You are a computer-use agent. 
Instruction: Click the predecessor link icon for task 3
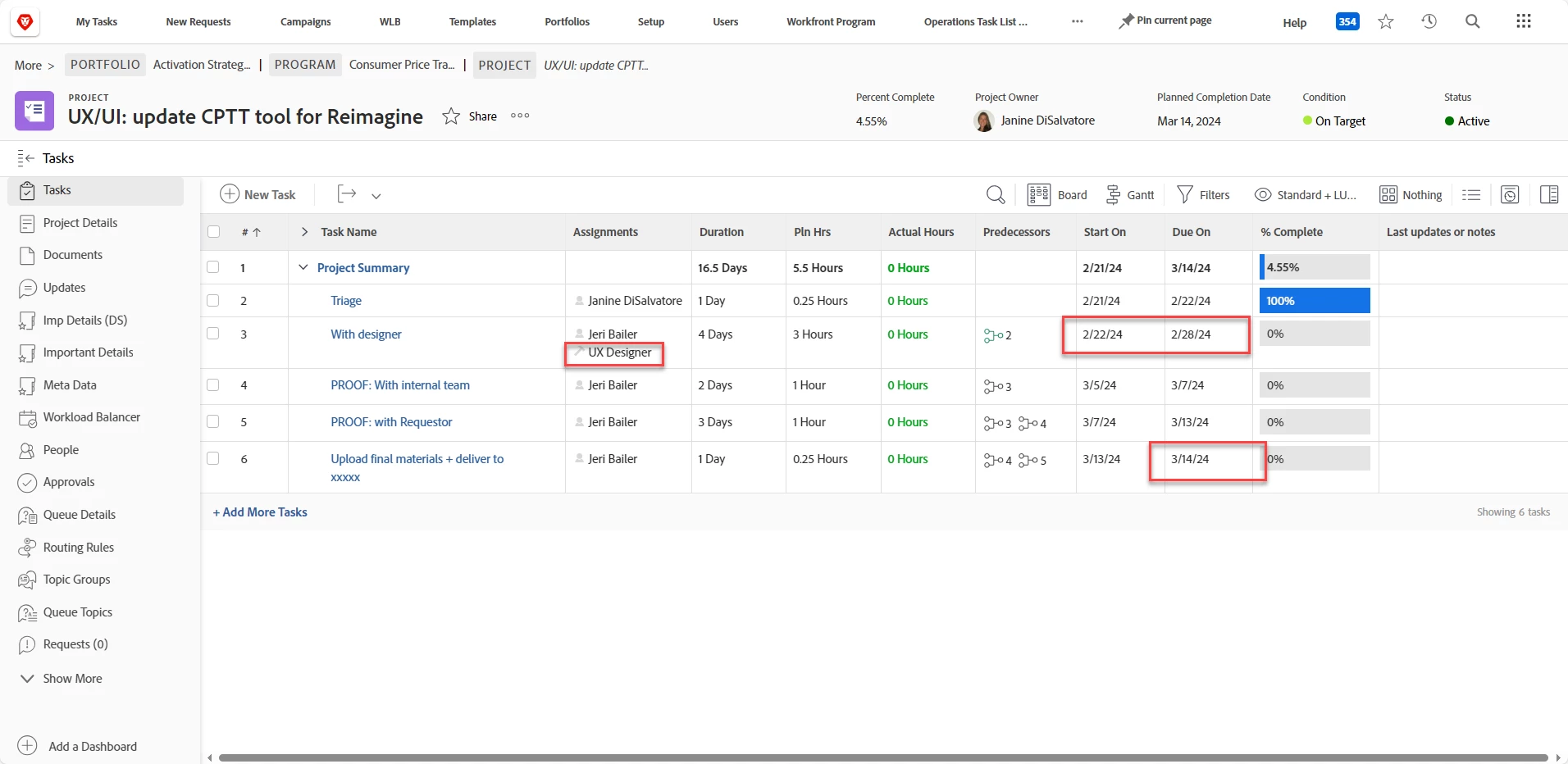coord(992,335)
